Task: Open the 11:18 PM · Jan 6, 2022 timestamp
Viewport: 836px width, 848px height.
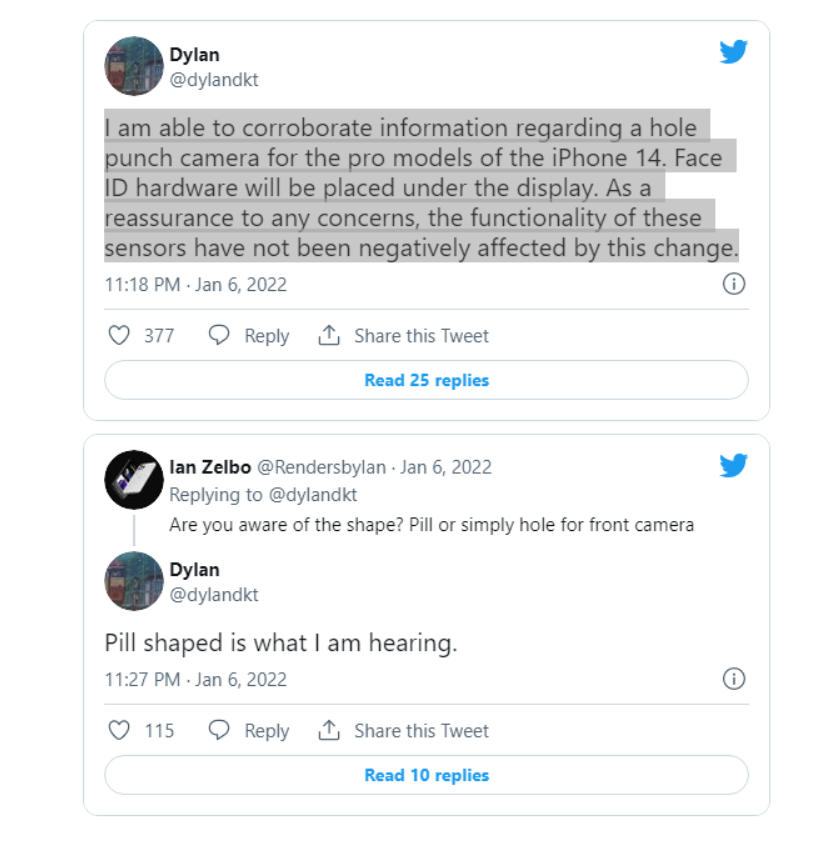Action: point(196,285)
